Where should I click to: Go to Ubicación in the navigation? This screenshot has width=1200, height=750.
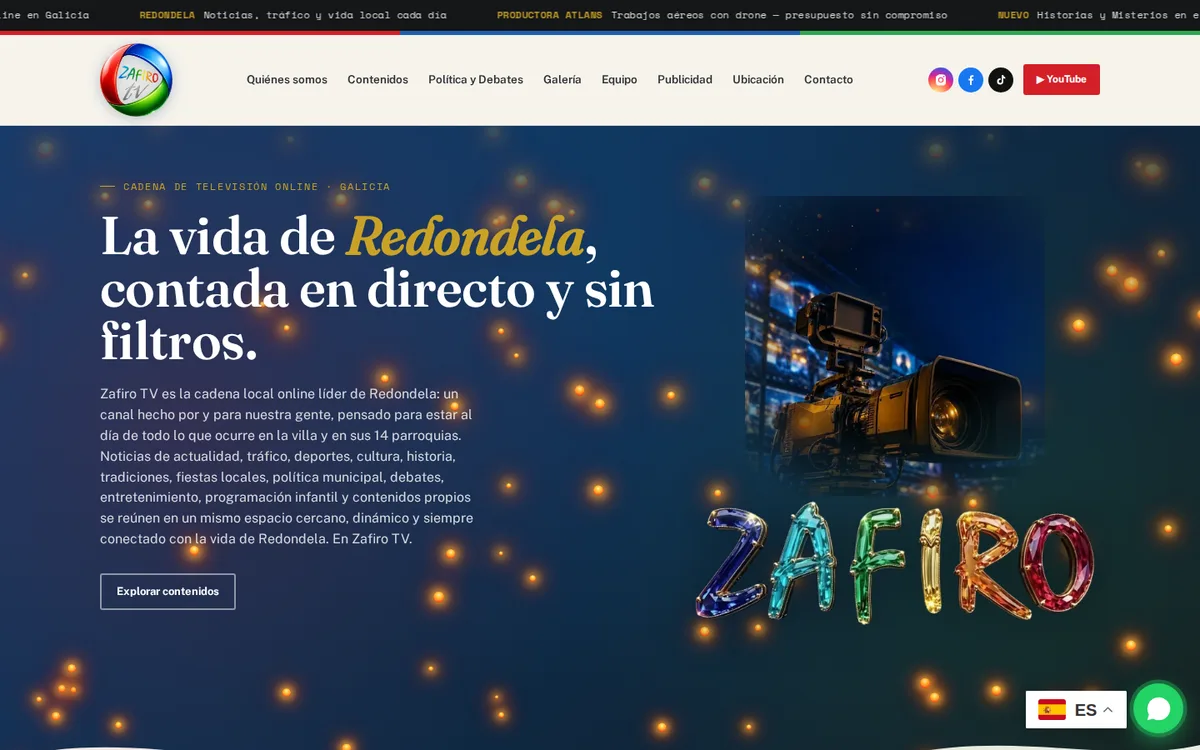[758, 80]
